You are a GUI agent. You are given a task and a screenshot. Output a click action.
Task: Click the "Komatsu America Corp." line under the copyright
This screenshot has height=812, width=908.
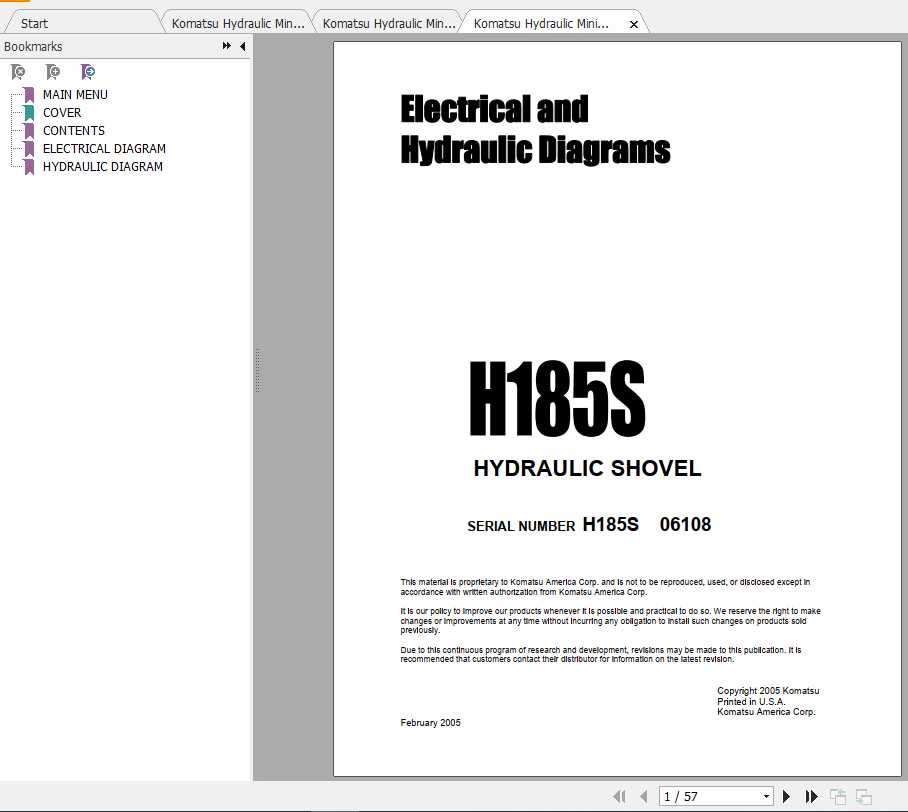[766, 712]
